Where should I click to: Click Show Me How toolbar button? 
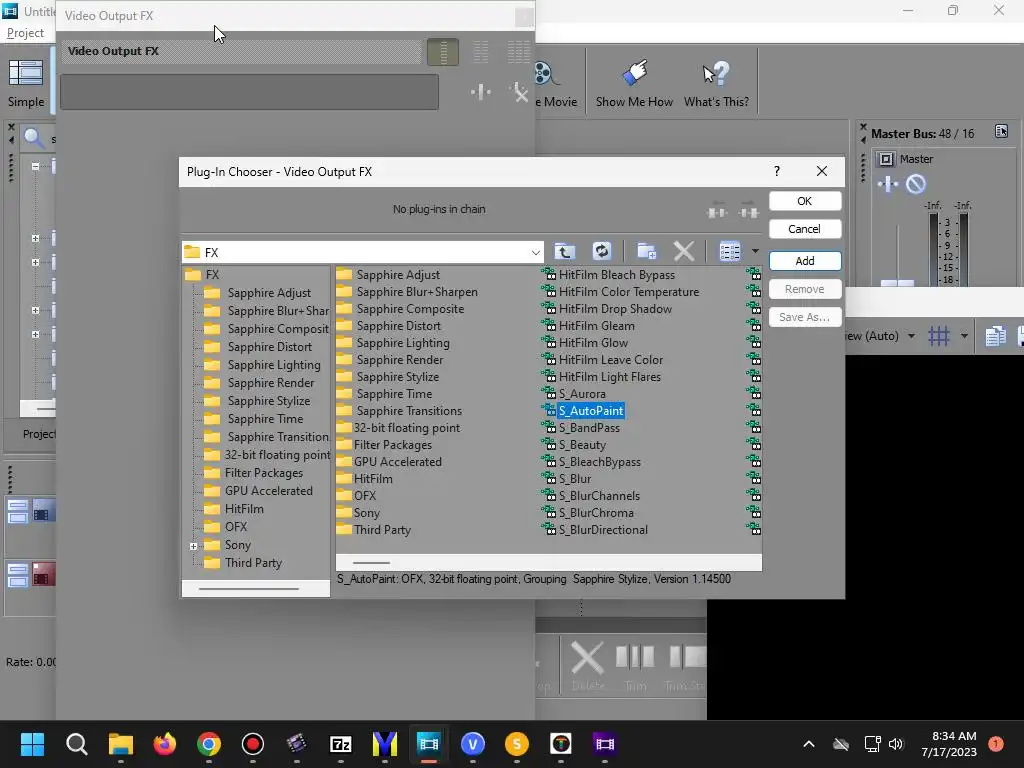pos(634,83)
